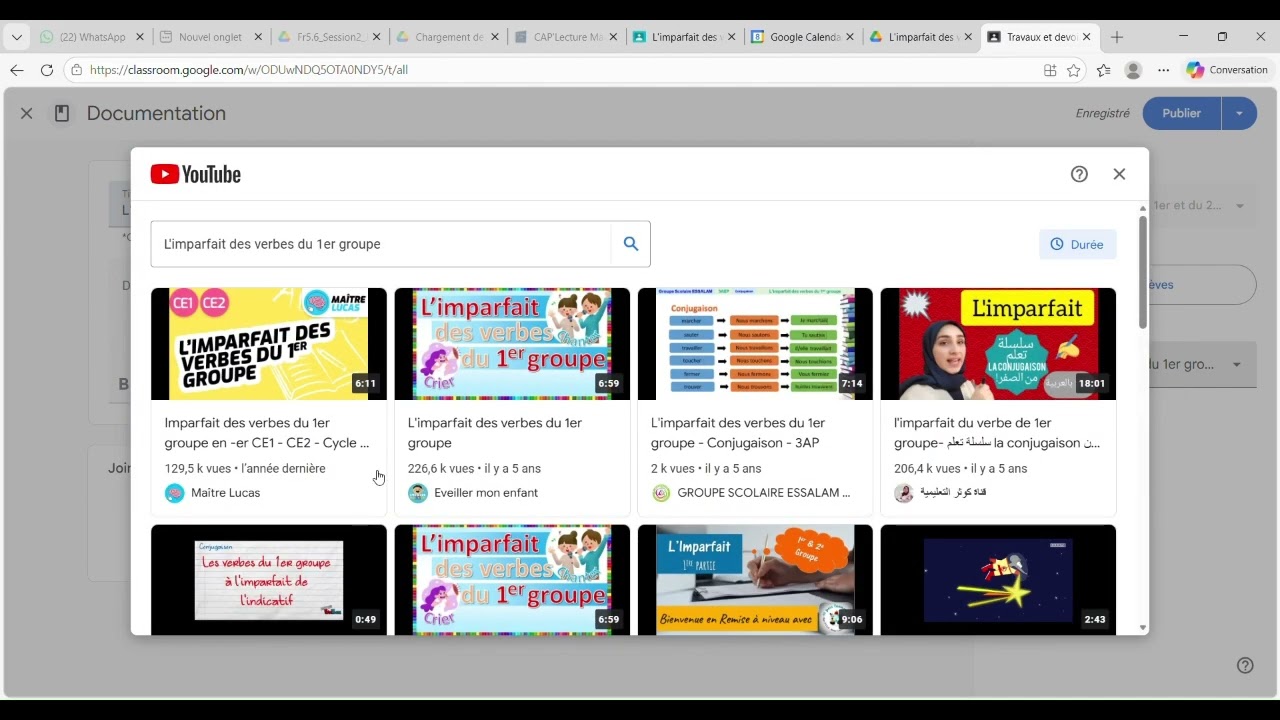Click the "Maître Lucas" channel name
Image resolution: width=1280 pixels, height=720 pixels.
coord(225,493)
